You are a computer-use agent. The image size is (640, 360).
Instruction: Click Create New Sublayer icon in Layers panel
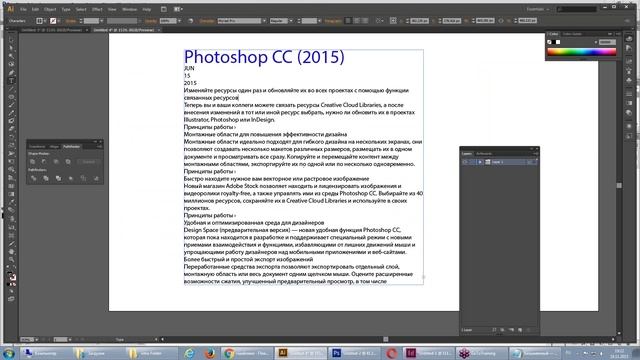pos(511,330)
